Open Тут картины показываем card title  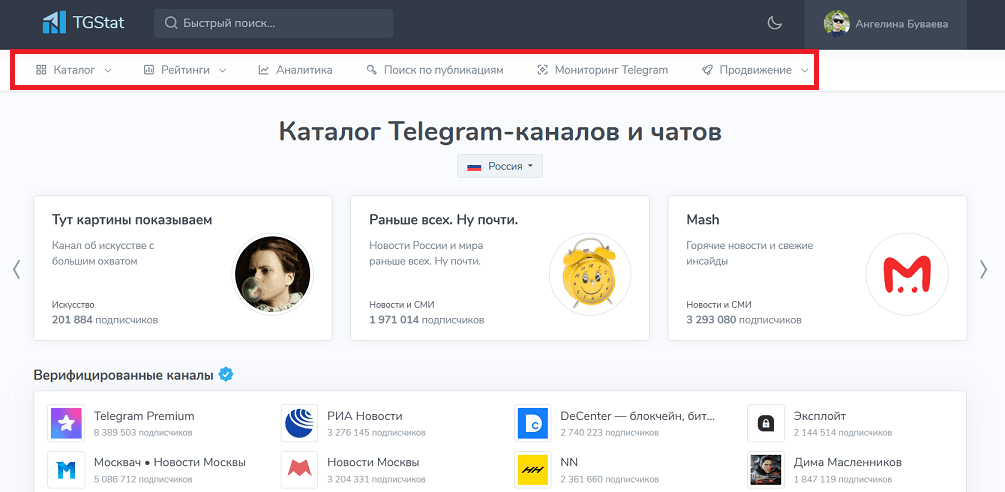[x=132, y=220]
